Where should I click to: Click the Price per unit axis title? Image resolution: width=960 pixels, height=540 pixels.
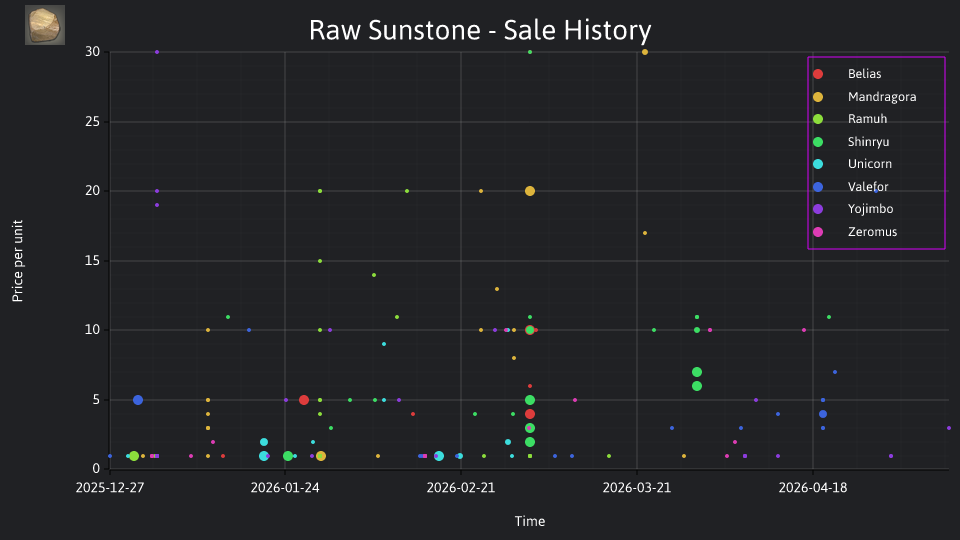pos(18,261)
